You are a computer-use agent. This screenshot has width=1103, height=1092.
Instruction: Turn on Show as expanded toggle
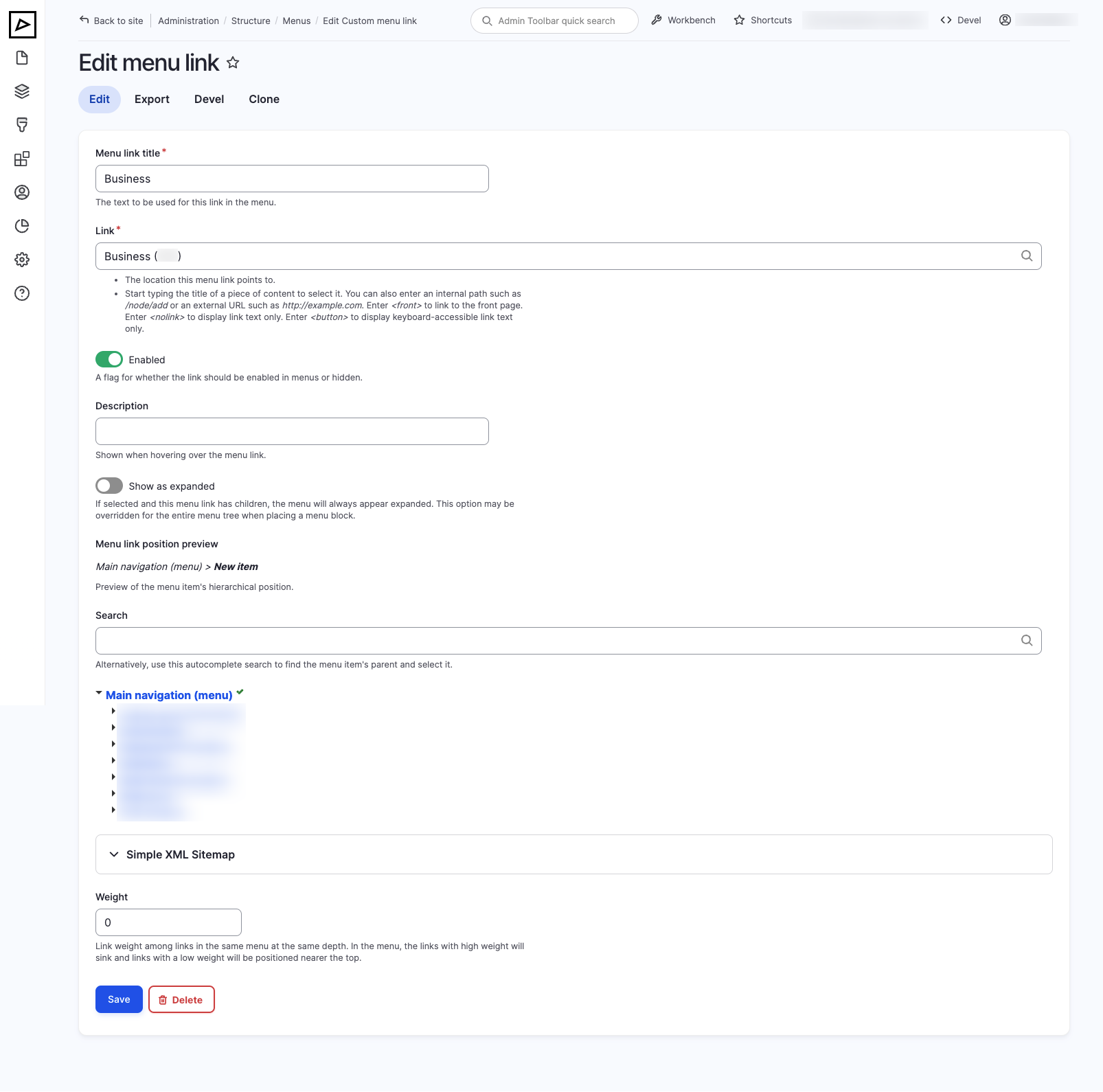point(109,486)
